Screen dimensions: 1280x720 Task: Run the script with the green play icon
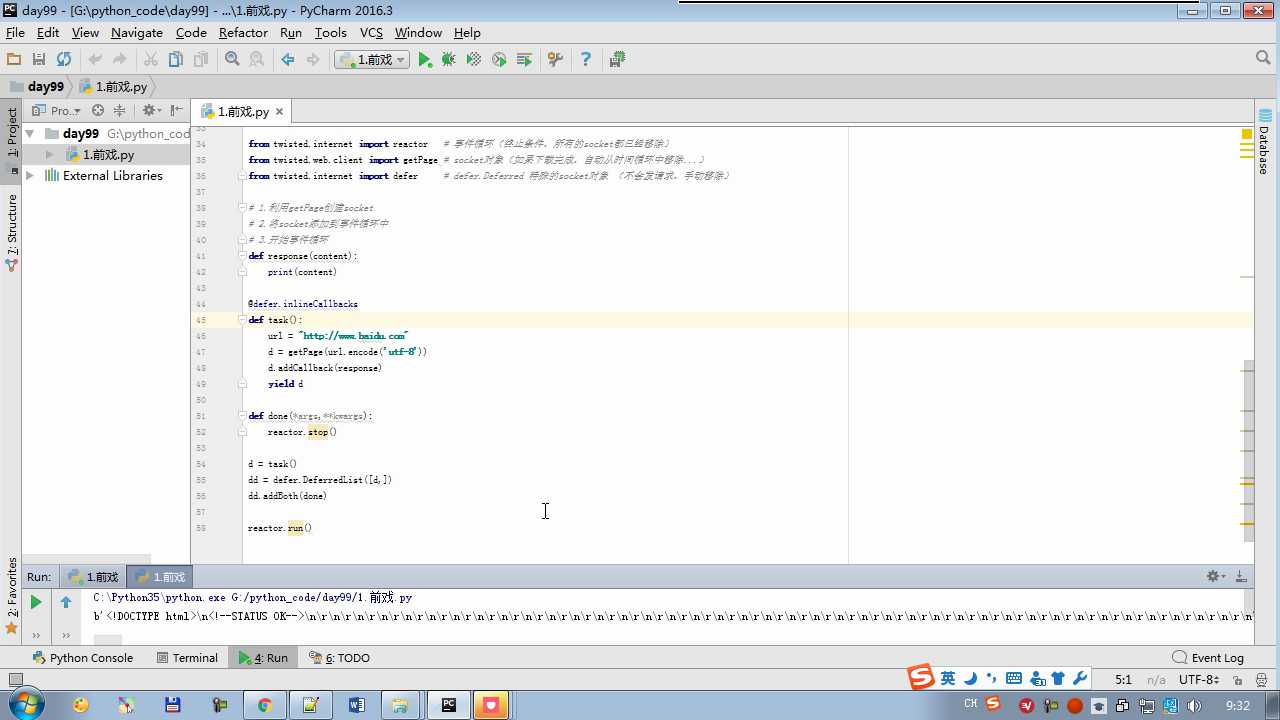coord(425,60)
